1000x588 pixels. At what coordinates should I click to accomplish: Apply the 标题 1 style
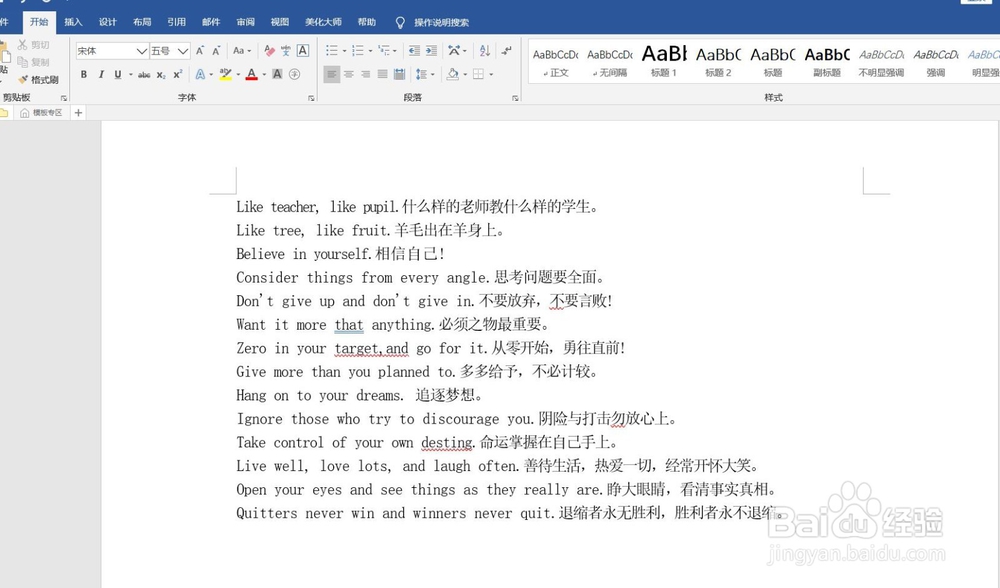pyautogui.click(x=663, y=61)
